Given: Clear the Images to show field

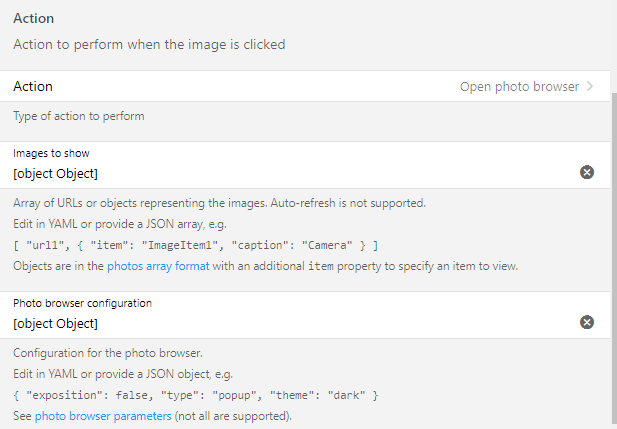Looking at the screenshot, I should click(x=587, y=172).
